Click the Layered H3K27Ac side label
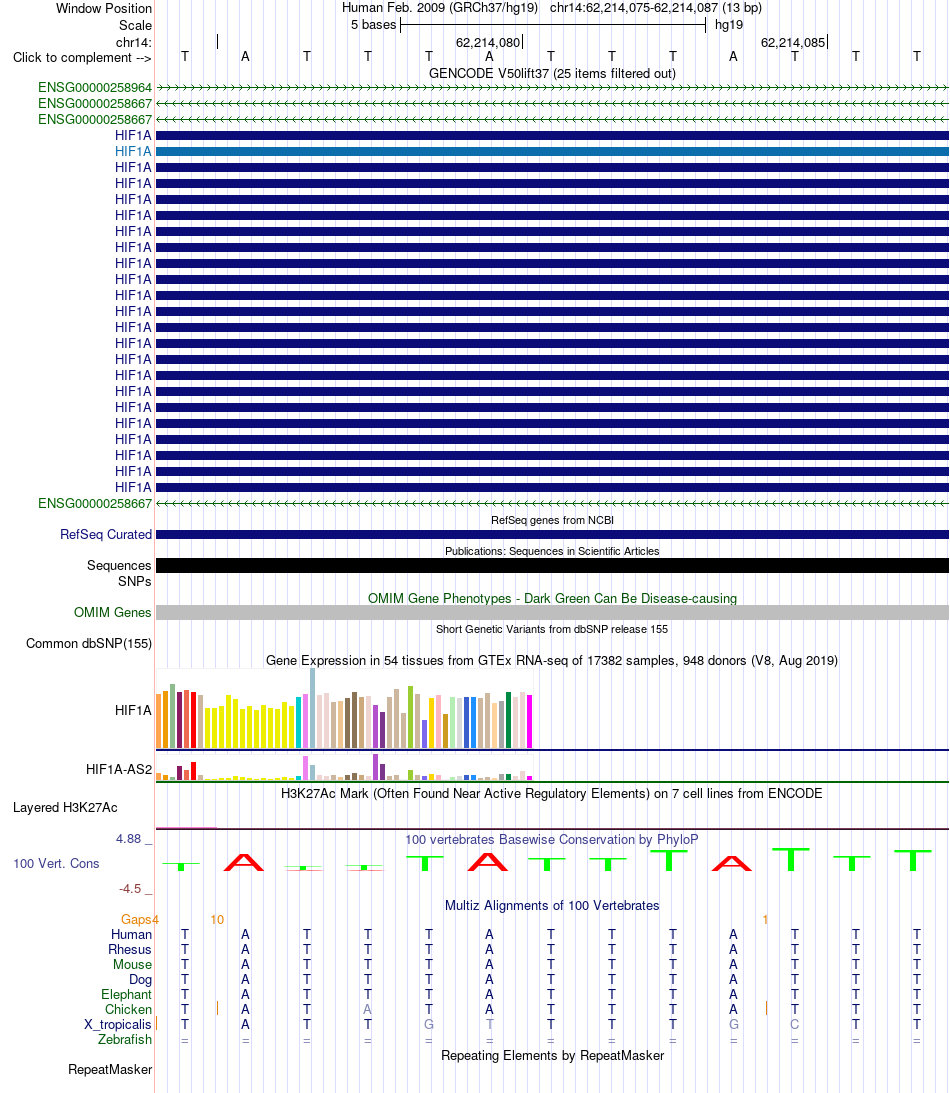This screenshot has height=1093, width=950. tap(65, 807)
